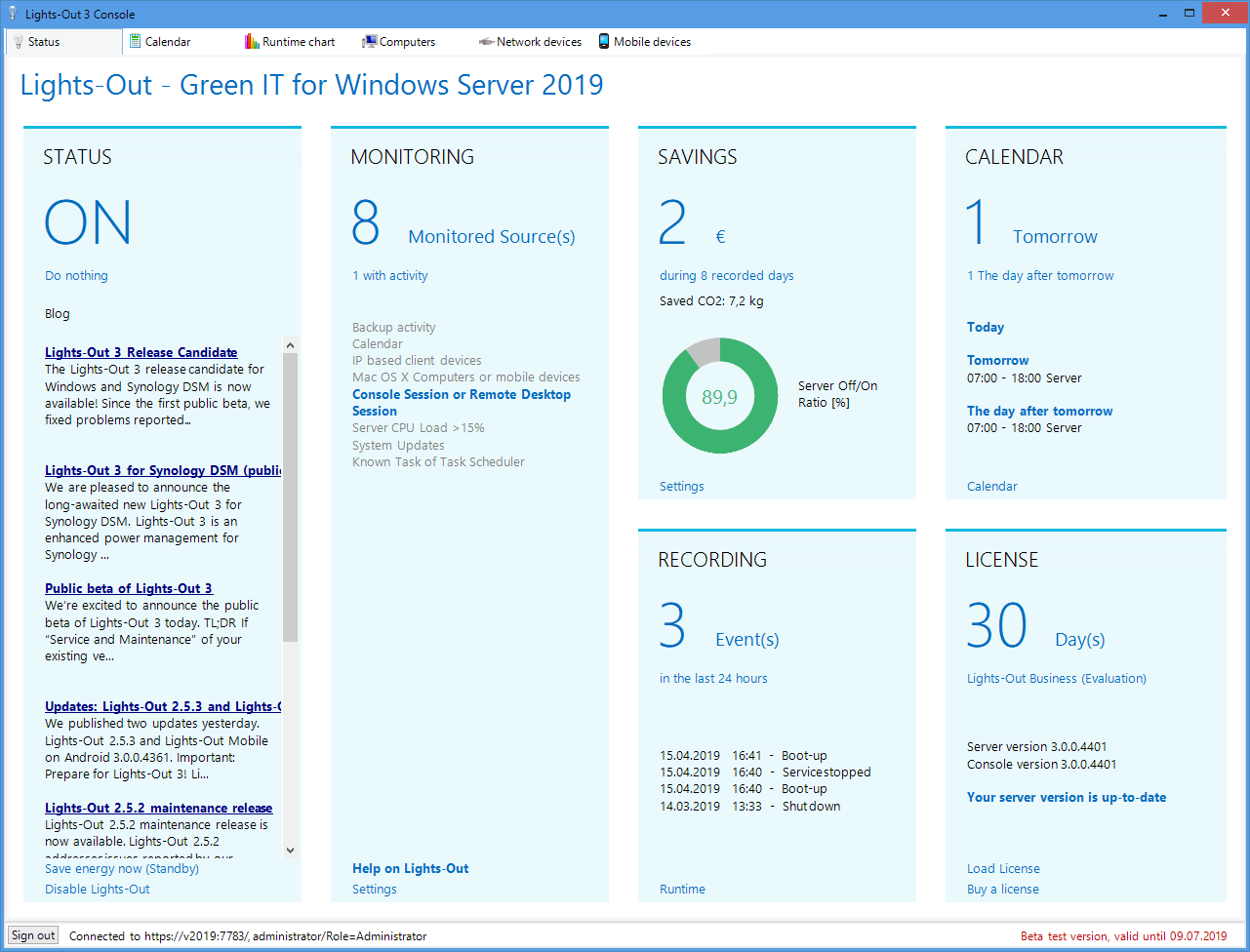Image resolution: width=1250 pixels, height=952 pixels.
Task: Open Lights-Out 3 Release Candidate blog post
Action: pyautogui.click(x=141, y=352)
